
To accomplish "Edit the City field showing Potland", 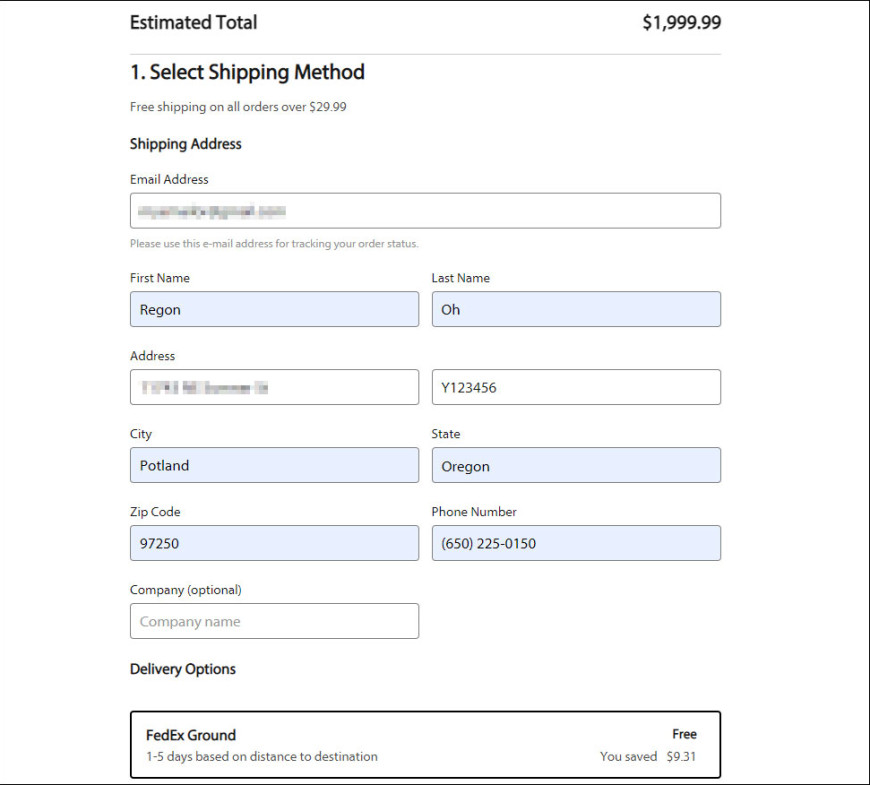I will point(274,465).
